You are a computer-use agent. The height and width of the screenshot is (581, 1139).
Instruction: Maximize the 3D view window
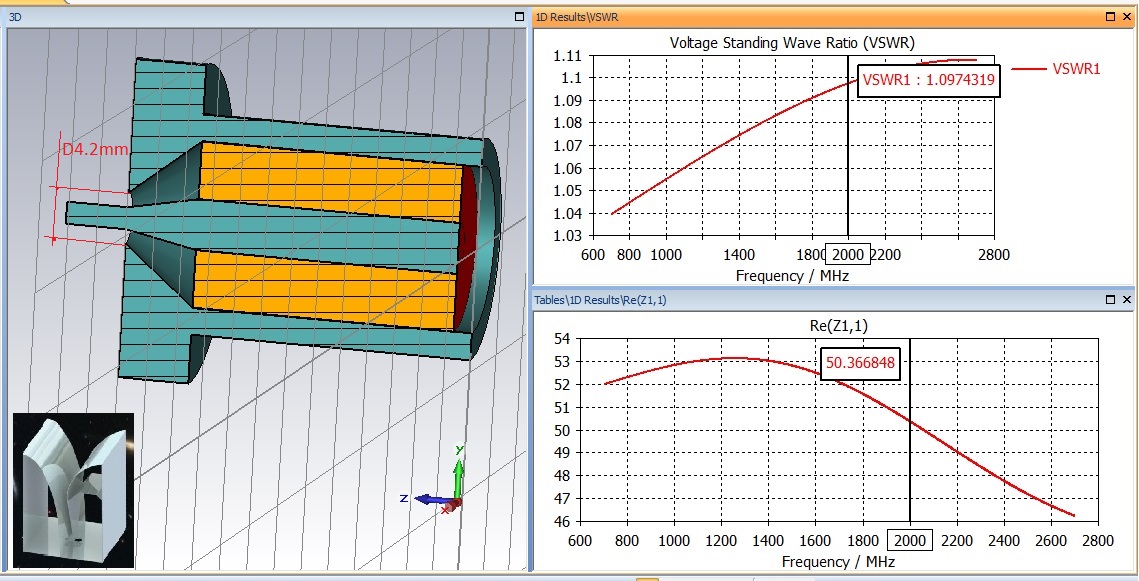click(519, 16)
